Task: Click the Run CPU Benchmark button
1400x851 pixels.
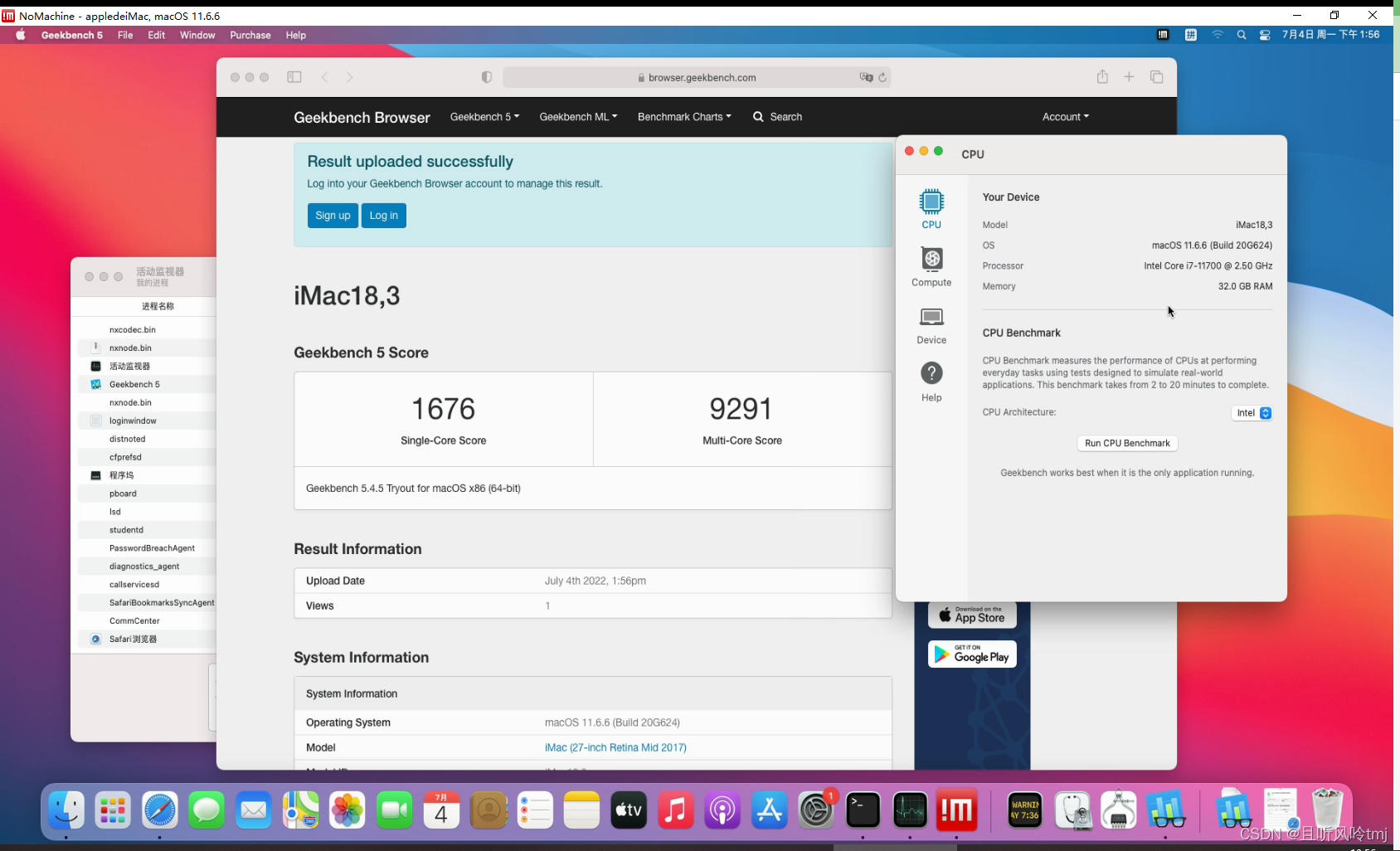Action: [x=1127, y=443]
